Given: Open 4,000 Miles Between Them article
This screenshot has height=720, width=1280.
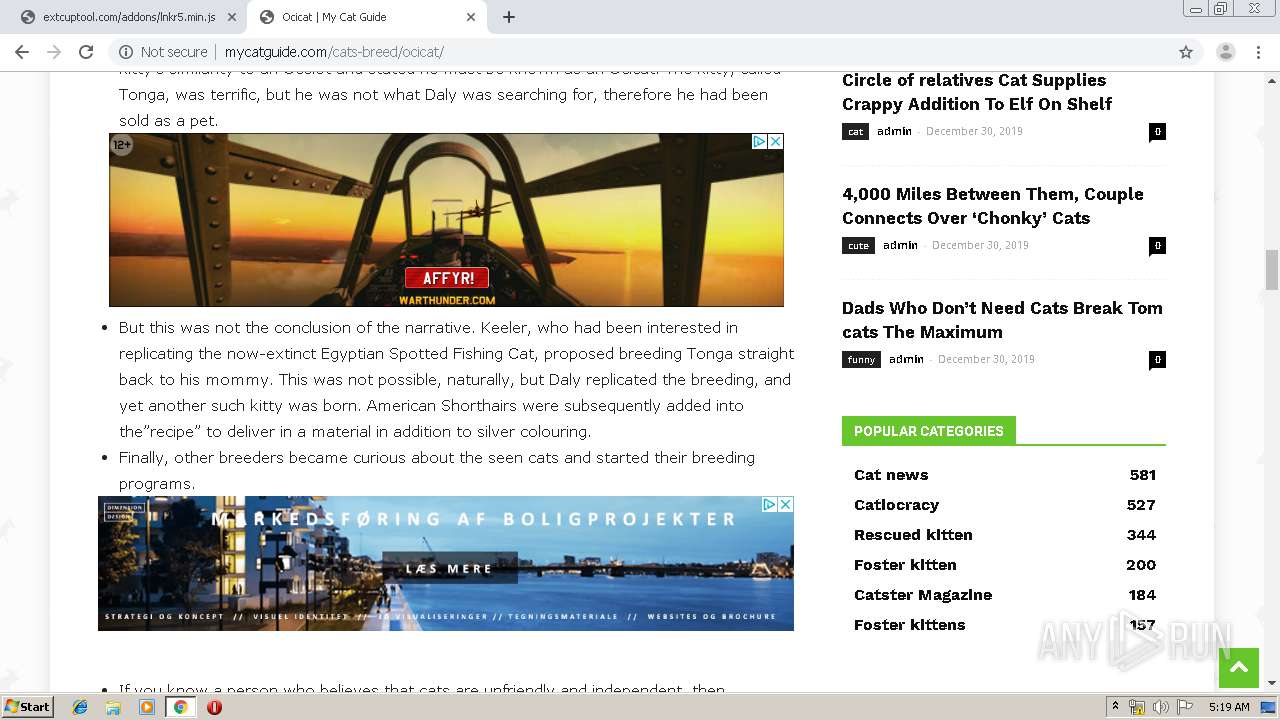Looking at the screenshot, I should pos(992,206).
